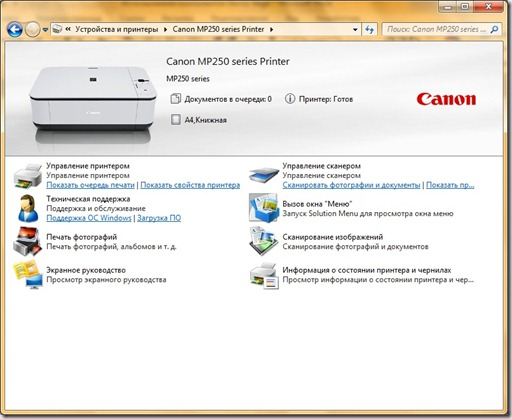Click the Forward navigation arrow button

click(x=32, y=30)
